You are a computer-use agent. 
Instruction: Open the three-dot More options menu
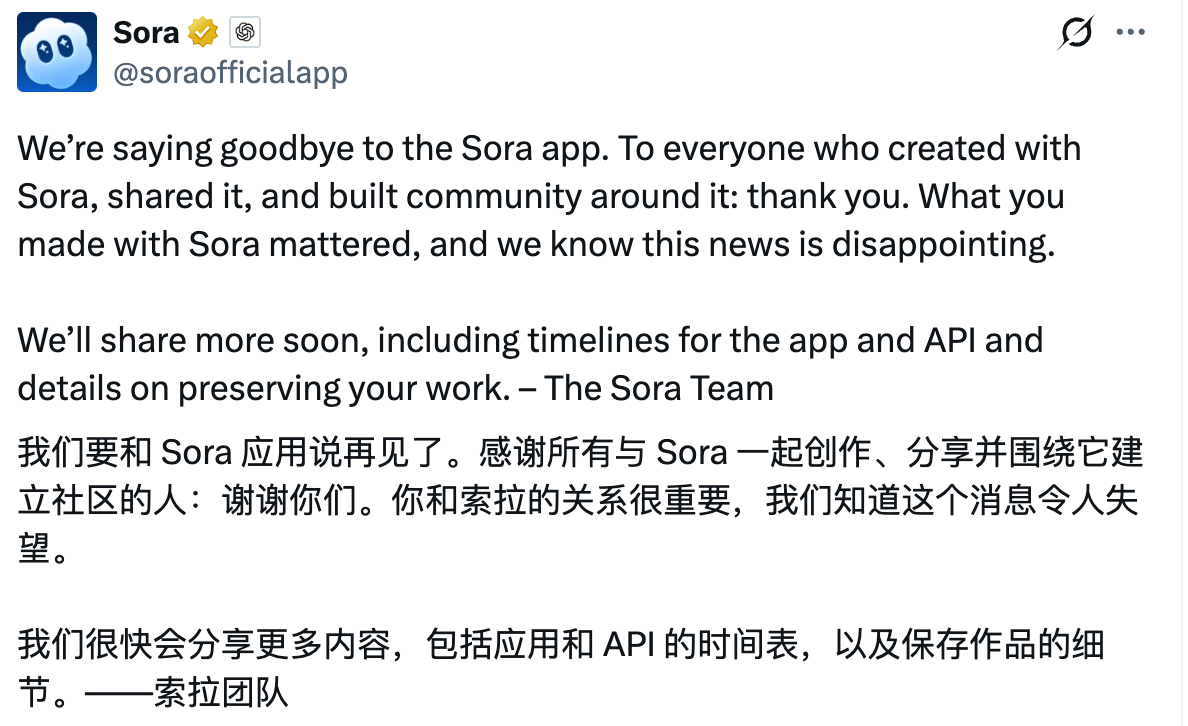coord(1130,33)
